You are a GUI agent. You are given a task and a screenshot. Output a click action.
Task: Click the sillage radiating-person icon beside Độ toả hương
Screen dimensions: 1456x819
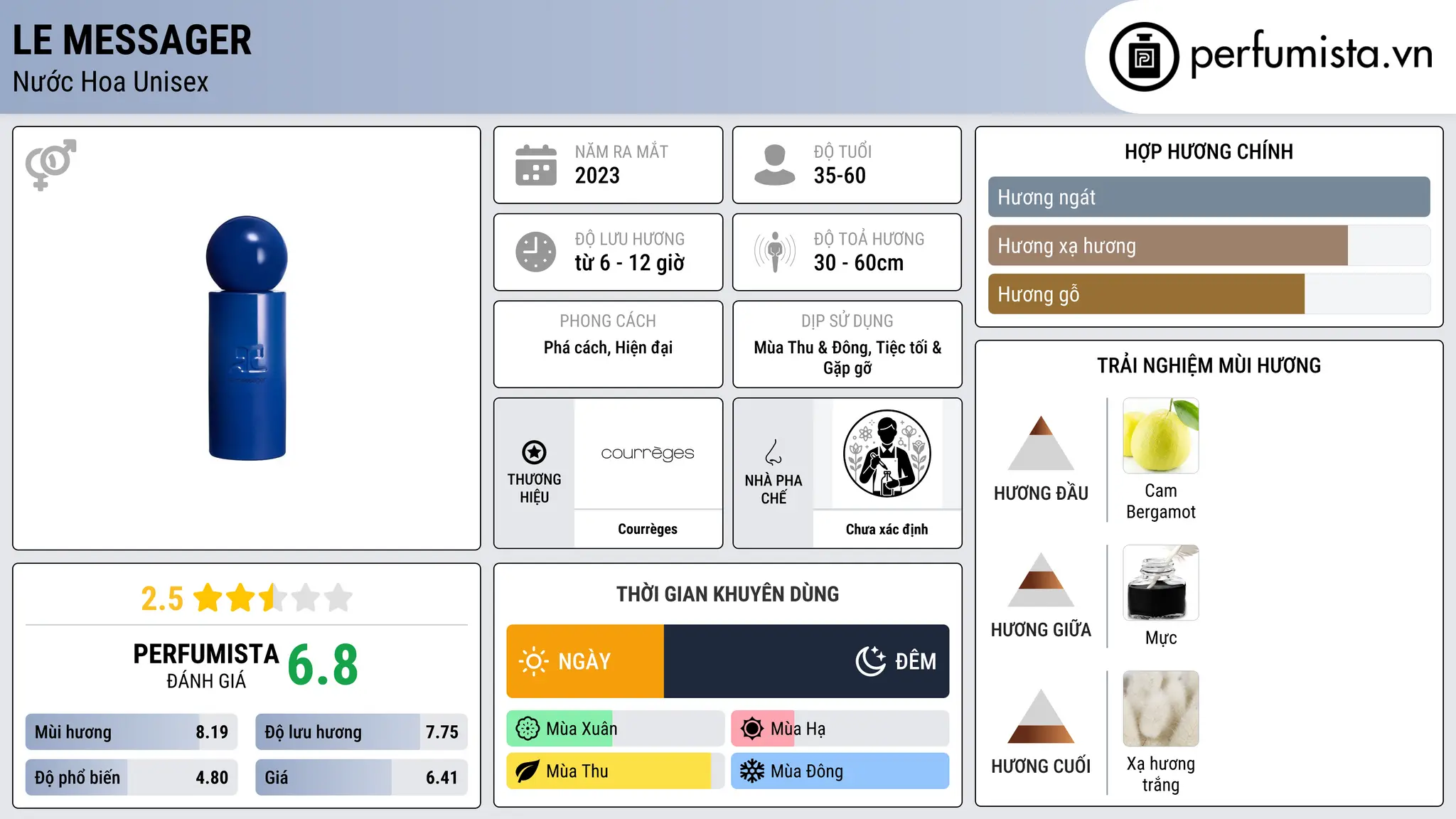(x=775, y=252)
